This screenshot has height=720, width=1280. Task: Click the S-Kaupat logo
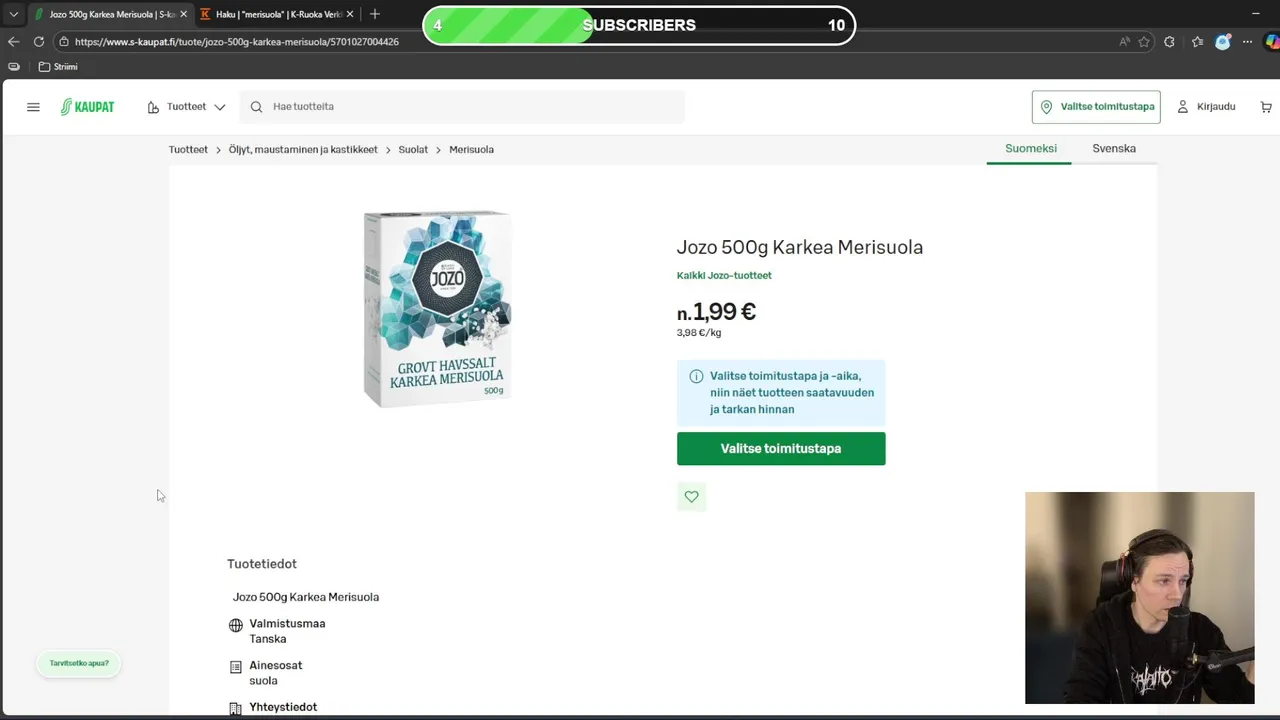87,107
